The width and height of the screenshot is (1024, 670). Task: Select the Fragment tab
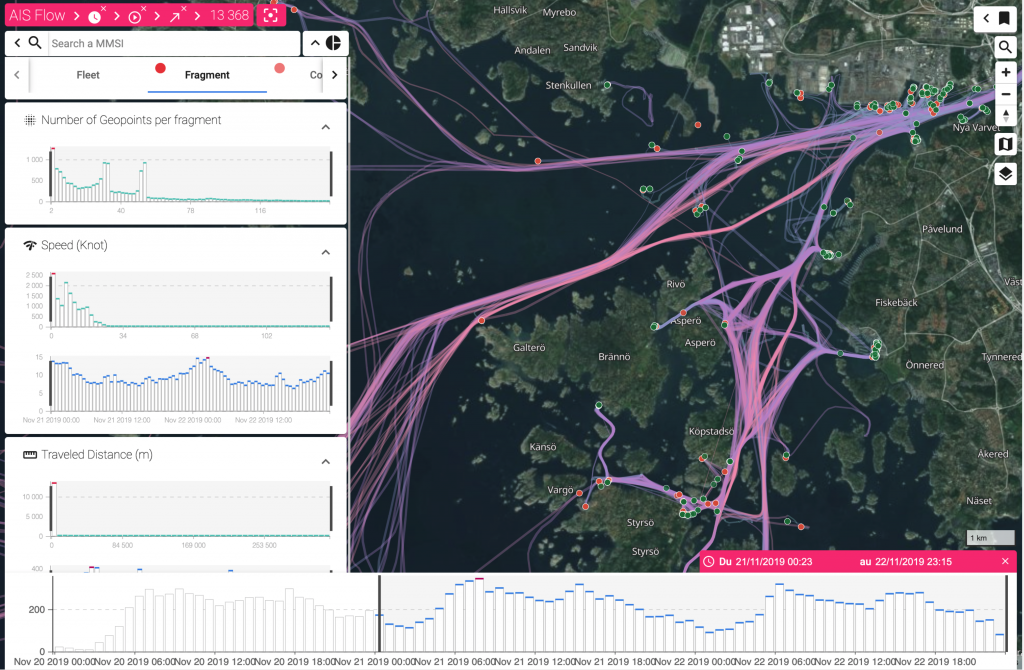207,75
